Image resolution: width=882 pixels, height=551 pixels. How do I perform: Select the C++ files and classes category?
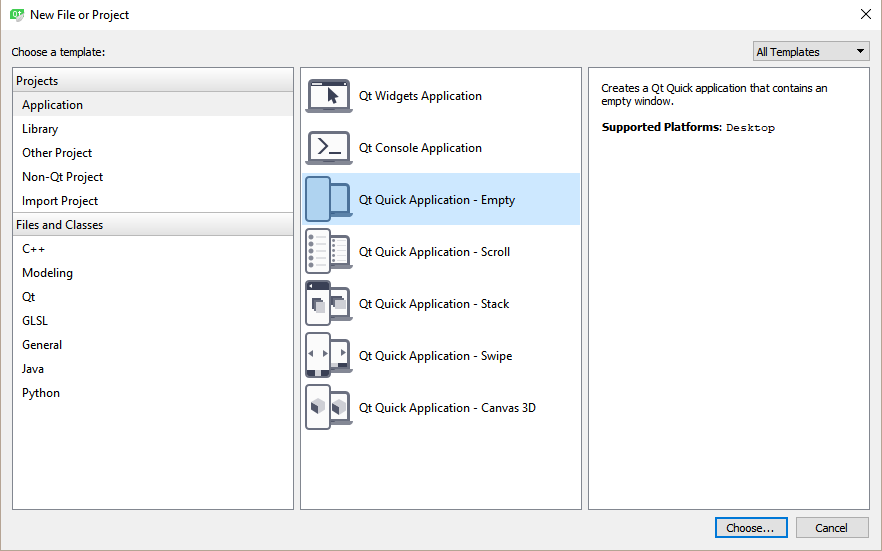pyautogui.click(x=34, y=249)
